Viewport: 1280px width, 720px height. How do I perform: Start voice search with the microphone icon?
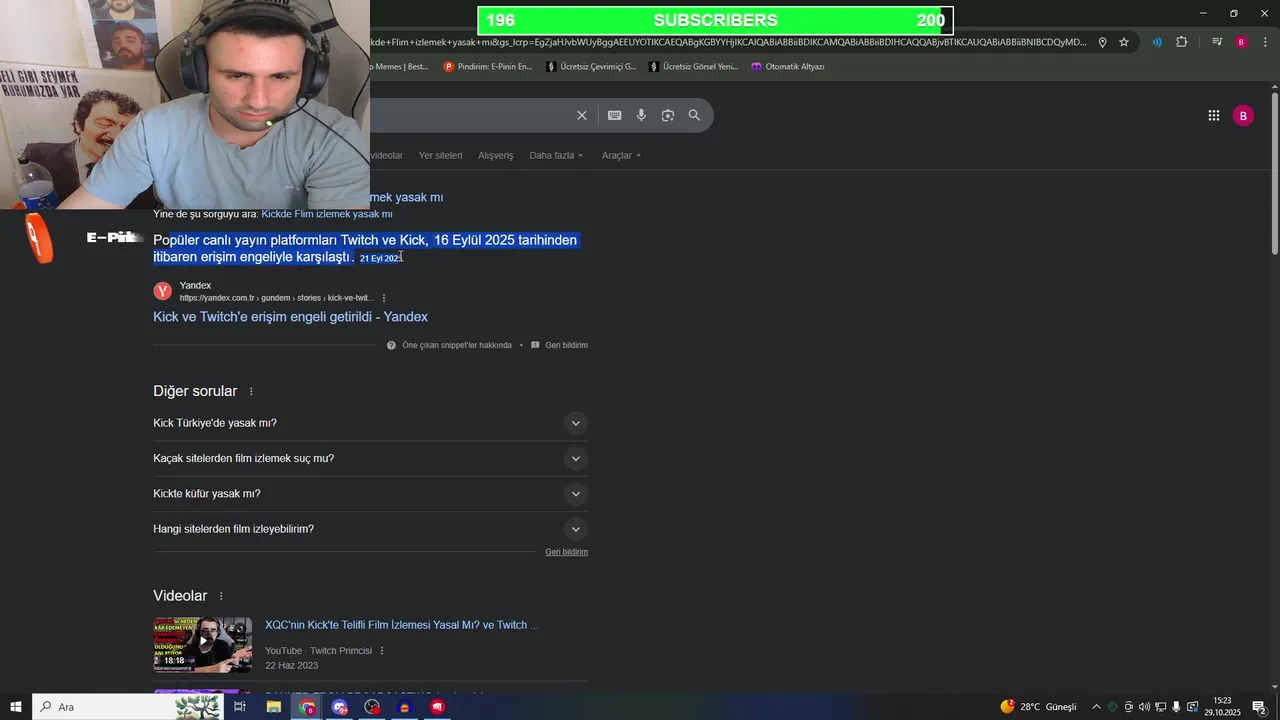click(x=642, y=115)
